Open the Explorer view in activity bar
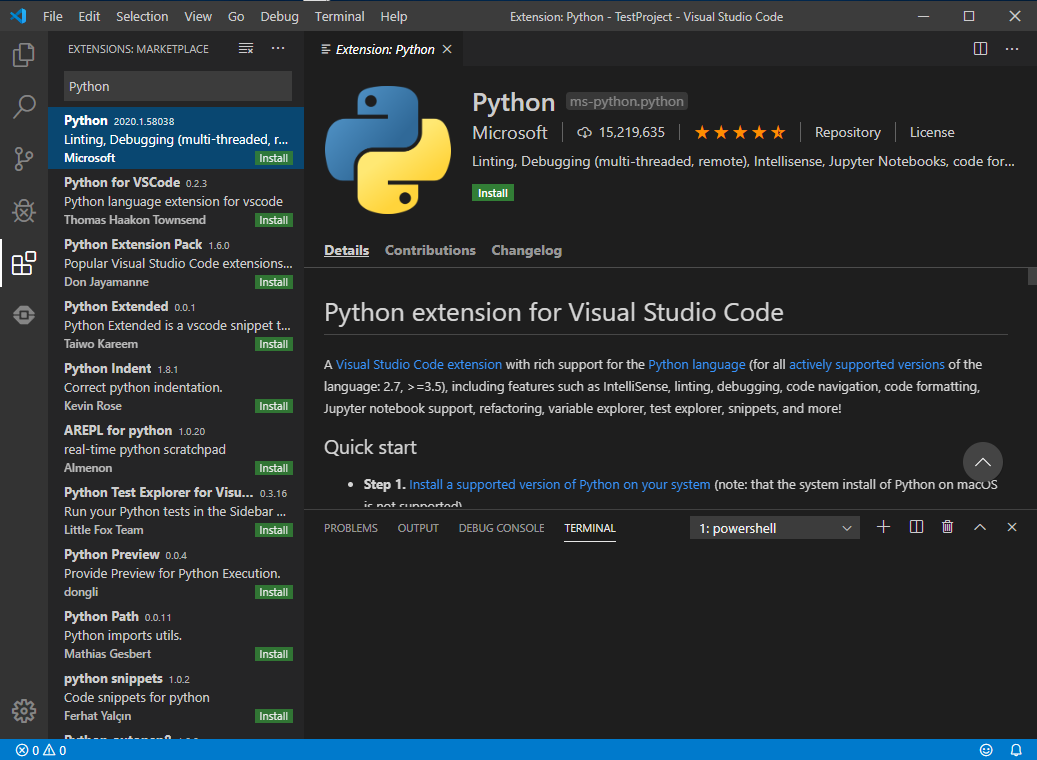1037x760 pixels. pyautogui.click(x=24, y=55)
